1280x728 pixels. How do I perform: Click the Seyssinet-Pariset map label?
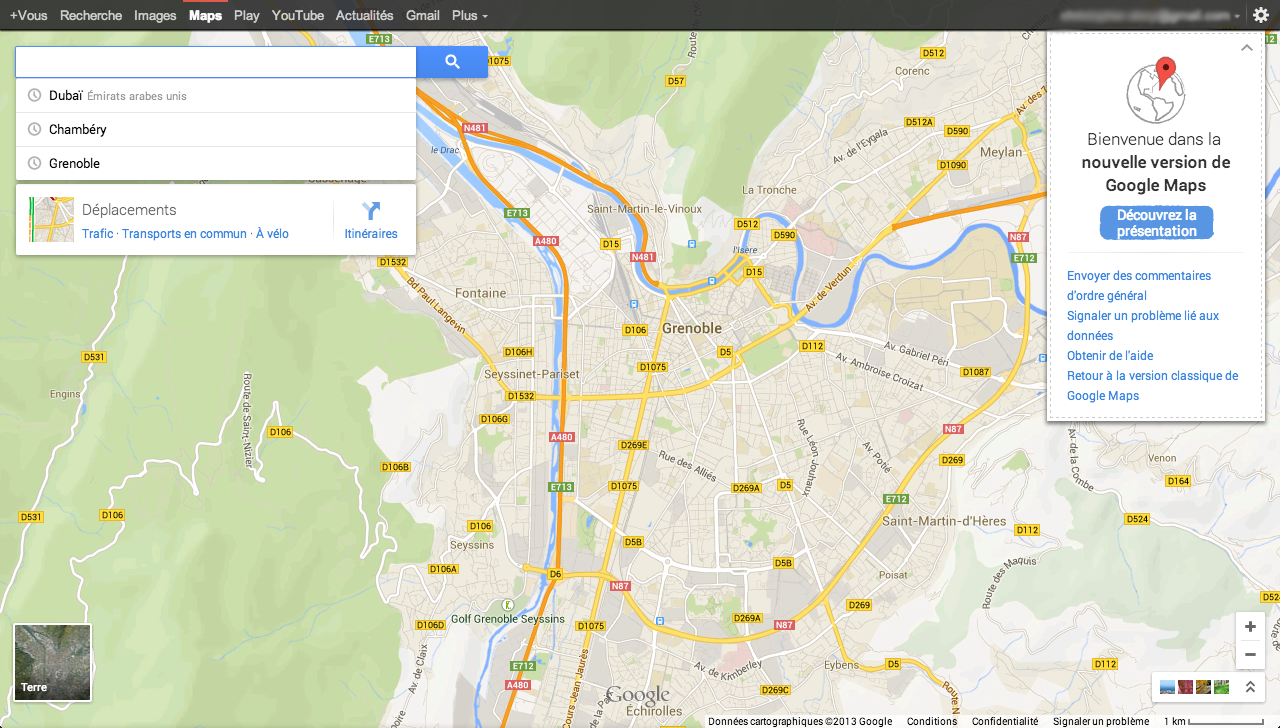coord(531,374)
